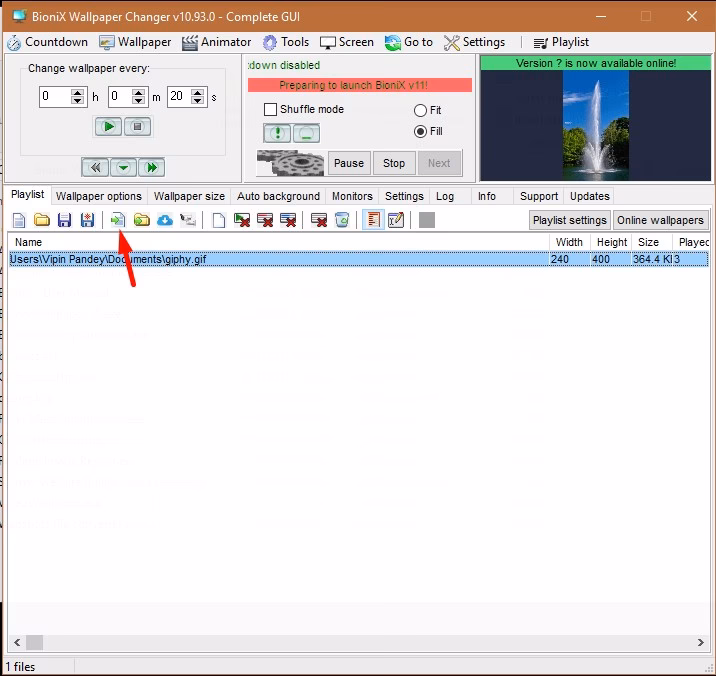
Task: Open the Tools menu
Action: click(x=286, y=42)
